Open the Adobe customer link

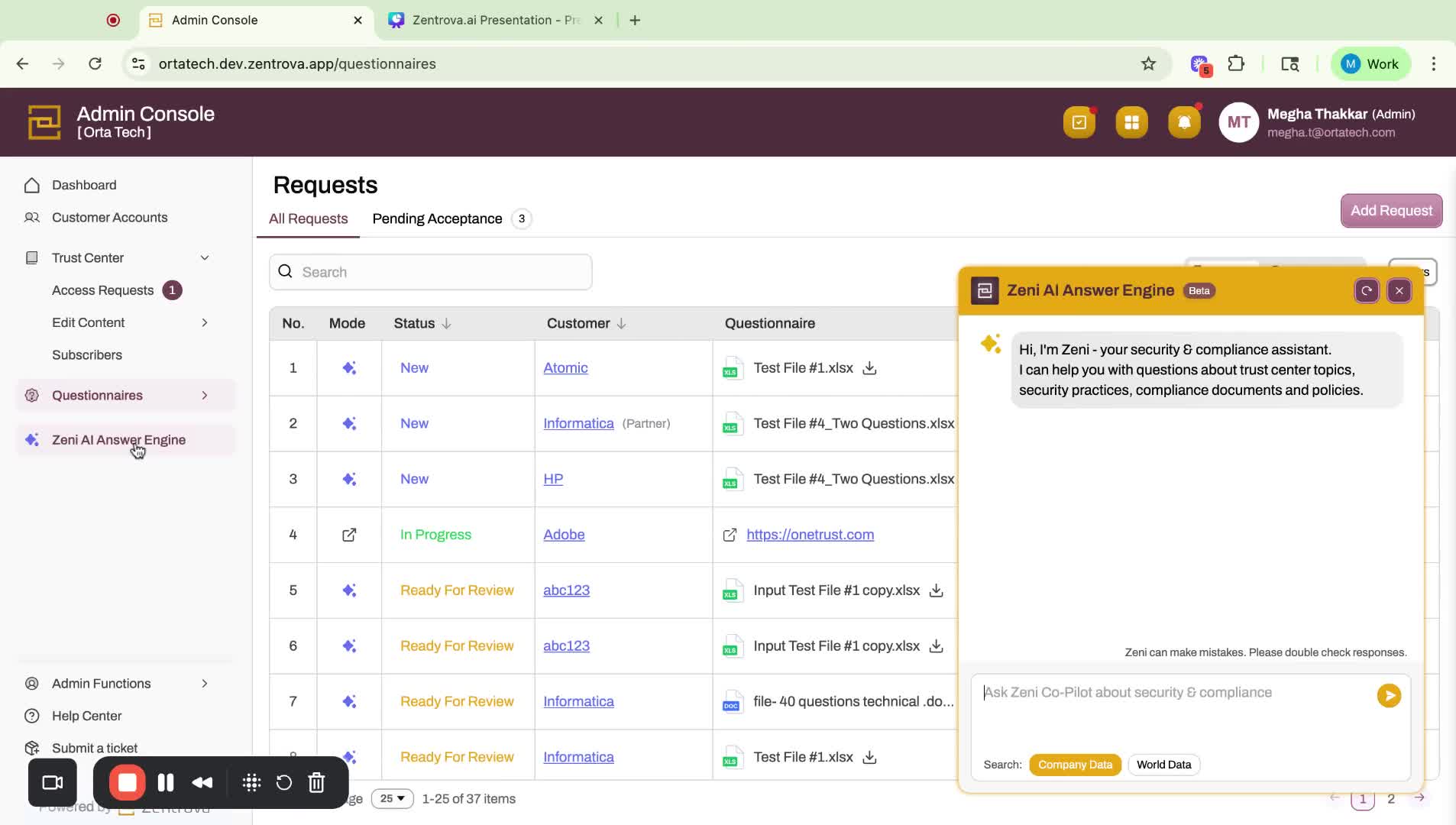pos(564,535)
